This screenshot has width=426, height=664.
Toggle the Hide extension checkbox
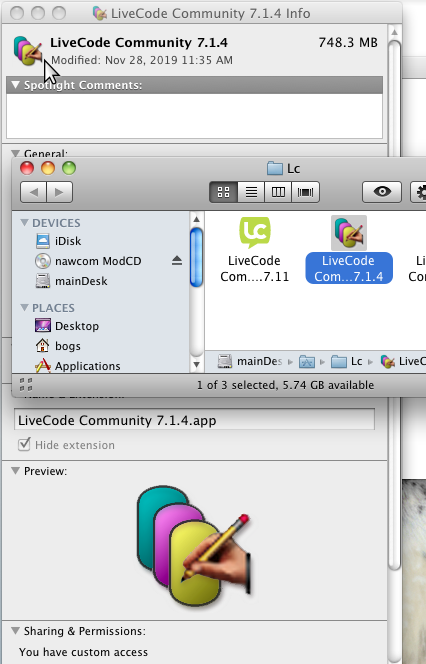pos(24,445)
